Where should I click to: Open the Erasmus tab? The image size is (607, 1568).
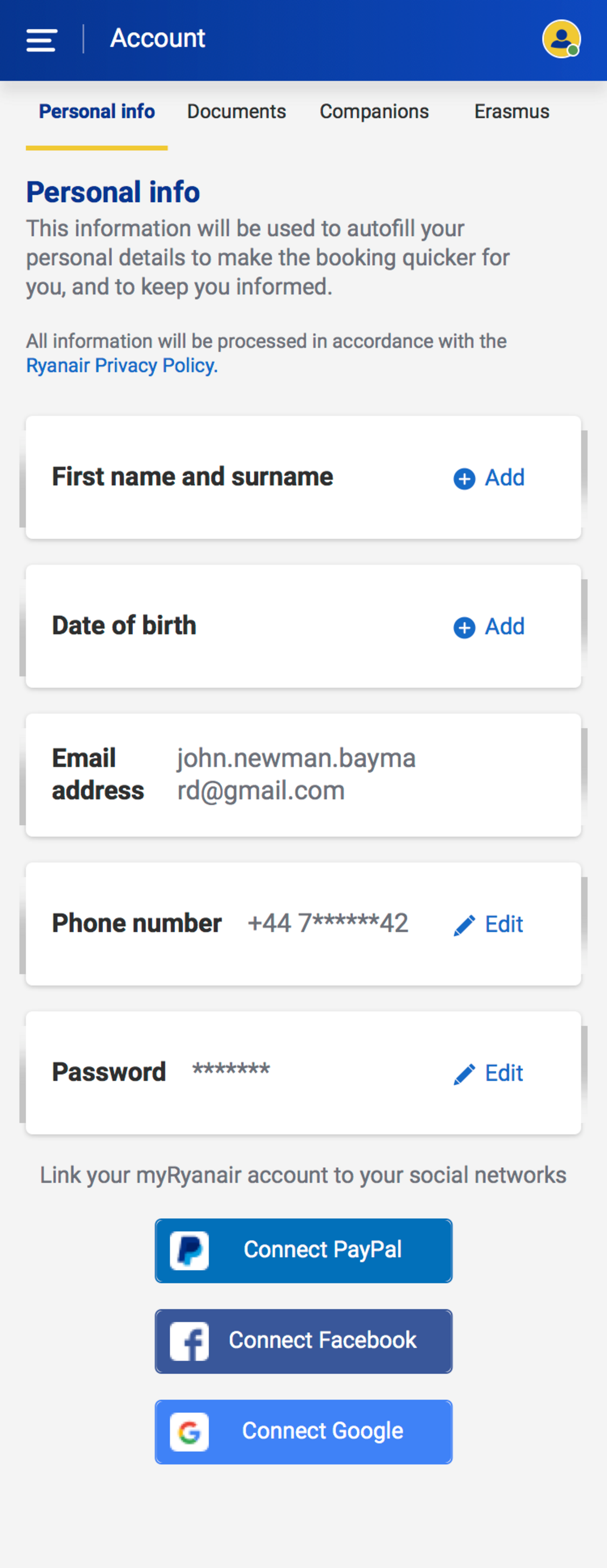(511, 112)
